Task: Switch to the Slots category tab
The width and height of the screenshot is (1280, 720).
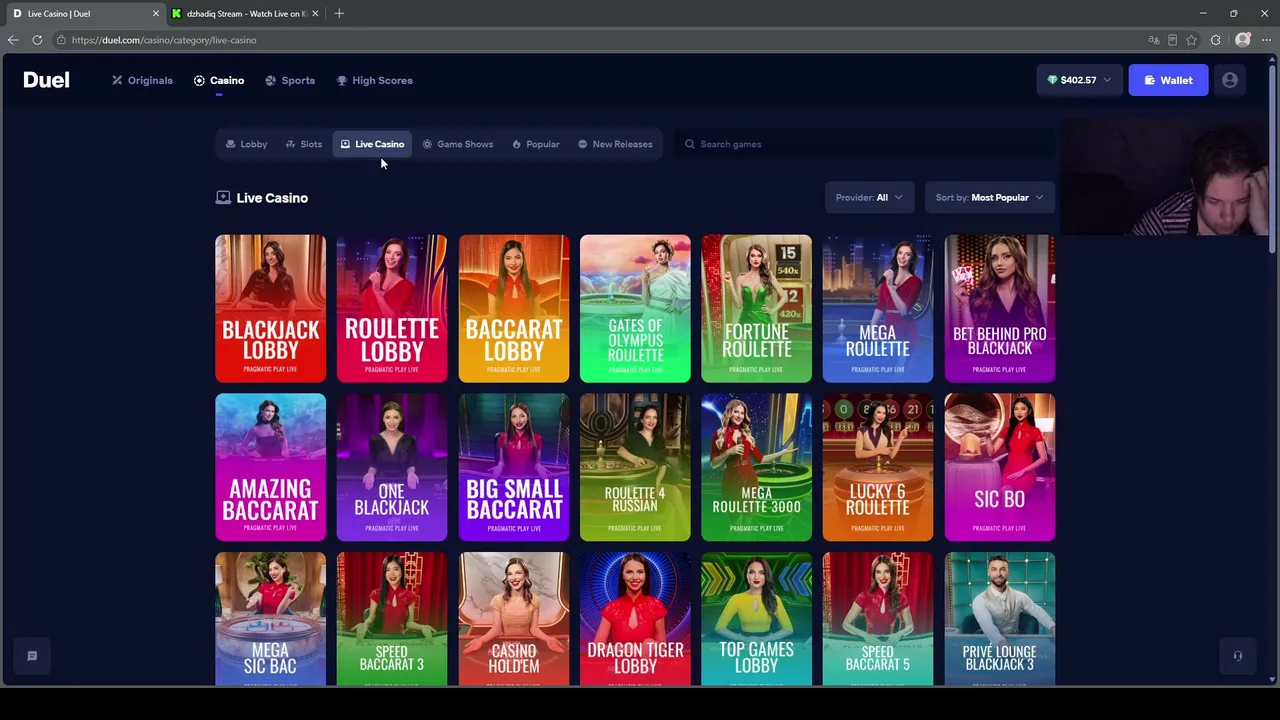Action: [x=304, y=144]
